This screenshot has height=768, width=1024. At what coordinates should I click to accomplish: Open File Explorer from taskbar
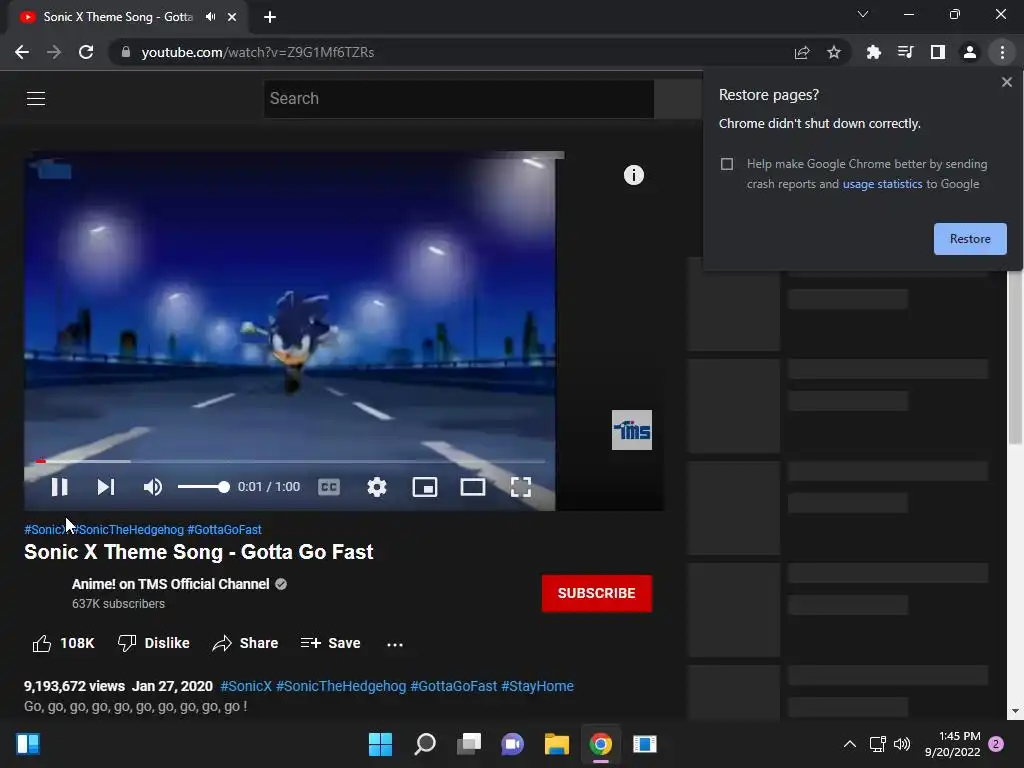pos(557,744)
